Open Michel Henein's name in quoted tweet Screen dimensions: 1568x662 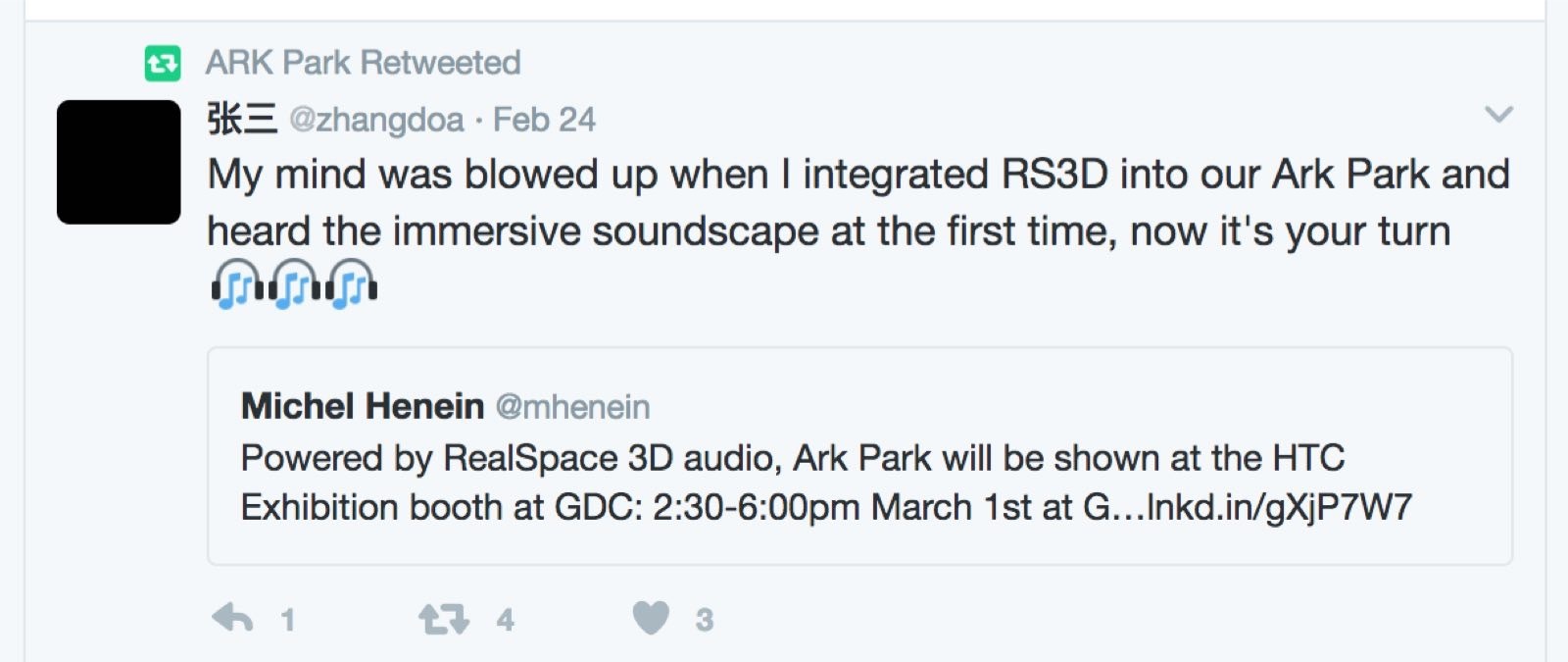(363, 406)
